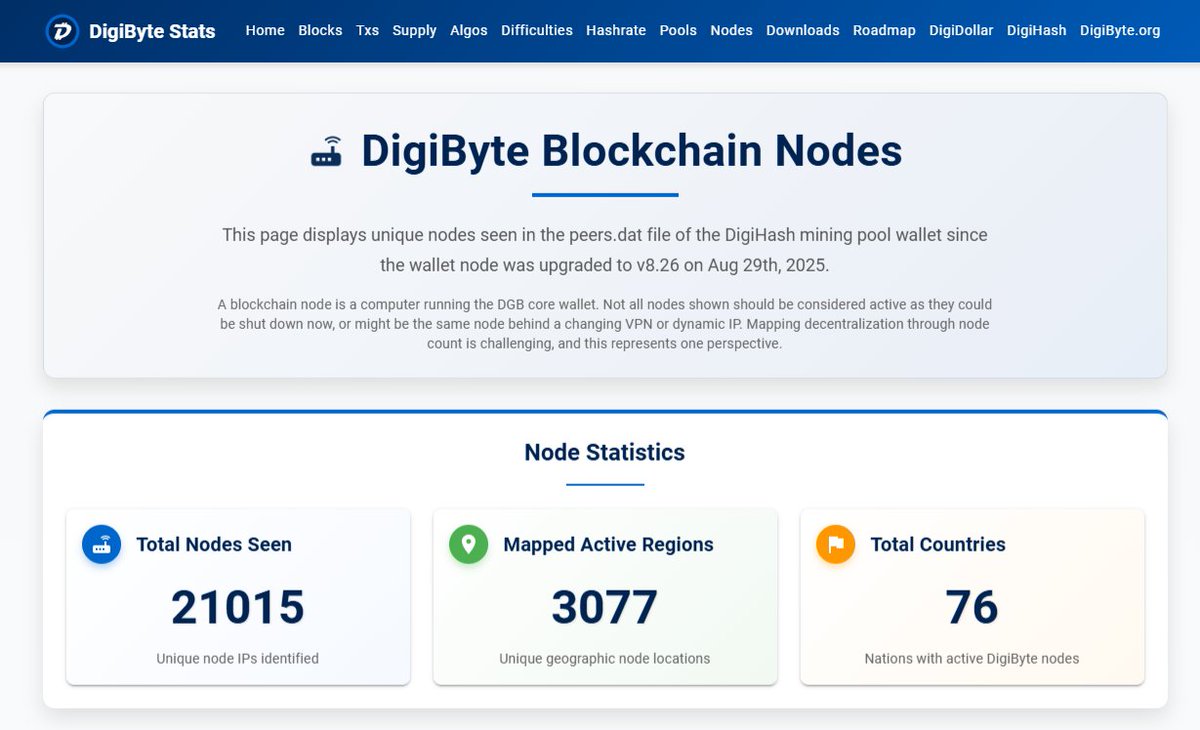
Task: Click the green location pin on Mapped Active Regions
Action: coord(468,544)
